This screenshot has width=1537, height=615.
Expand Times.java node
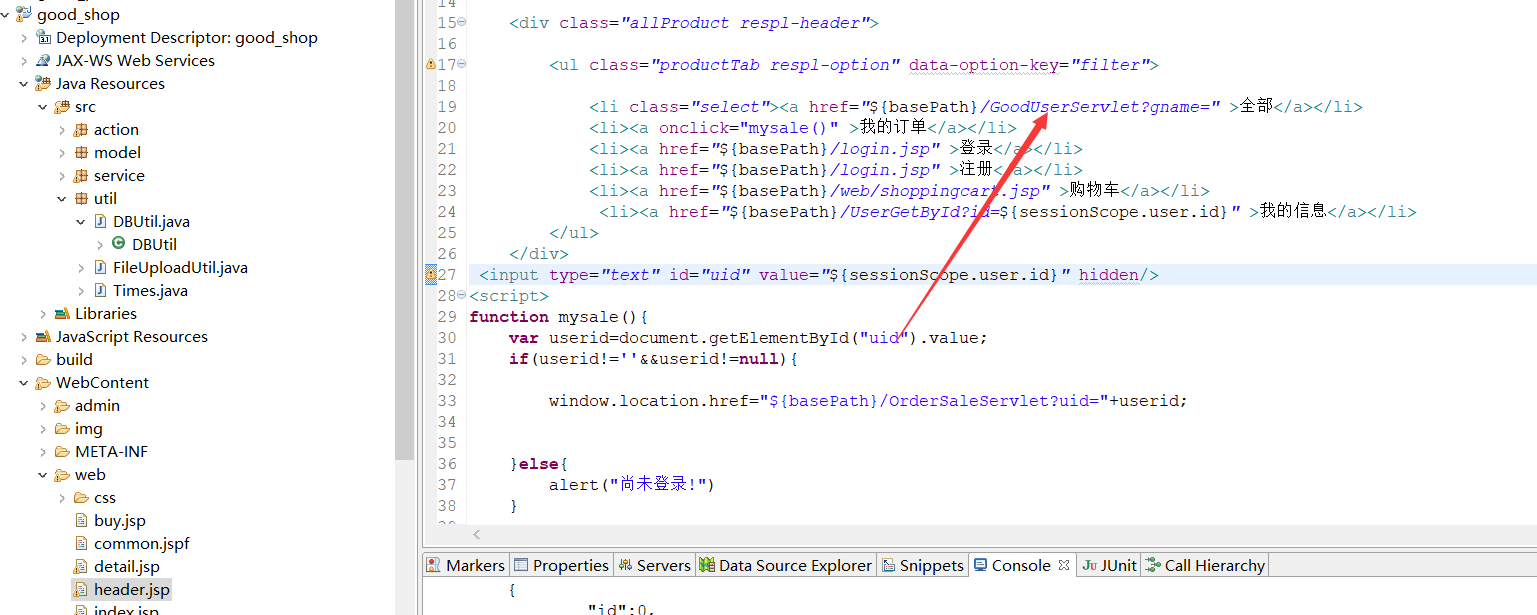click(x=81, y=290)
